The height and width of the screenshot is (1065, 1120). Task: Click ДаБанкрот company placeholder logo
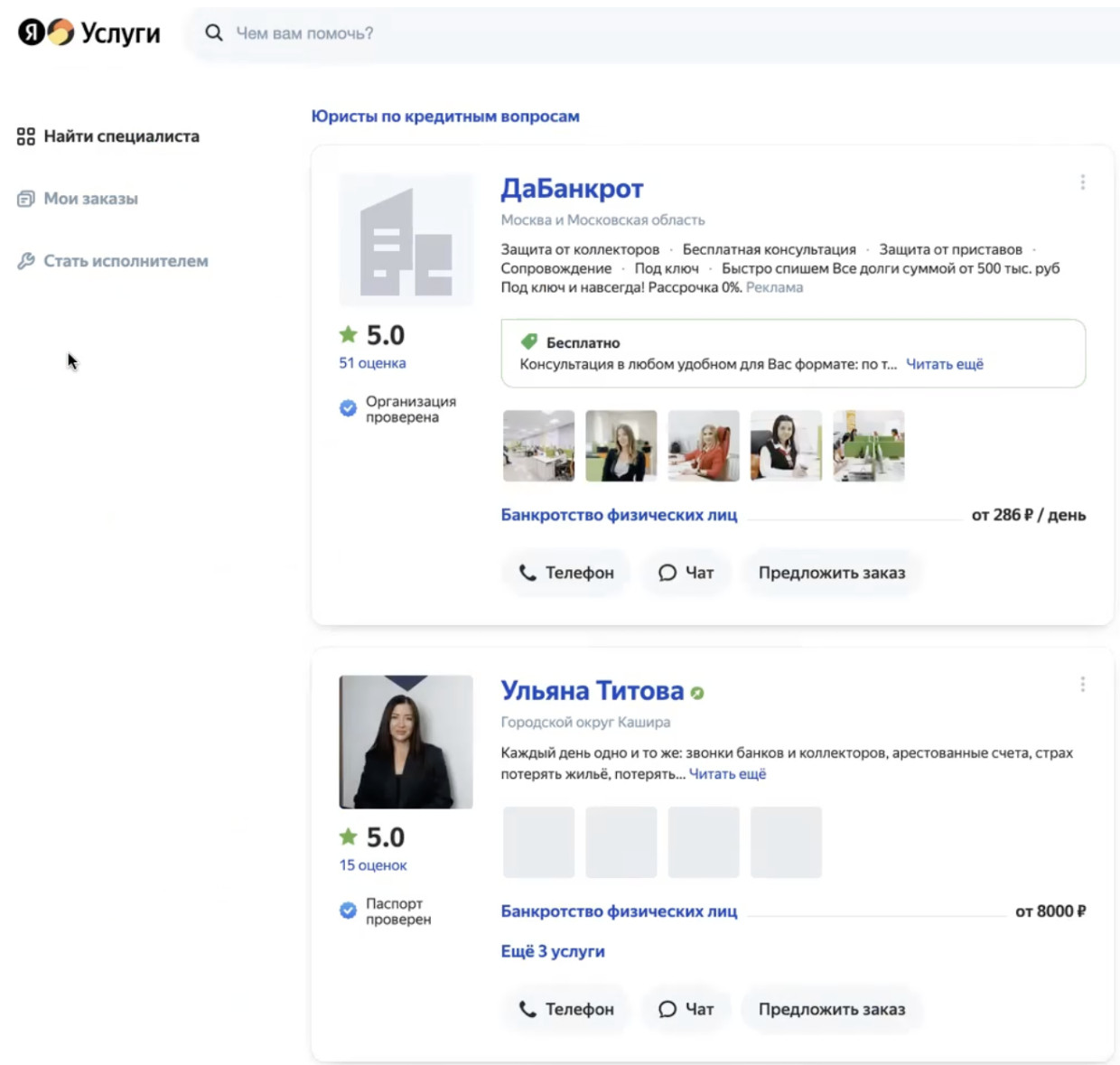point(406,240)
